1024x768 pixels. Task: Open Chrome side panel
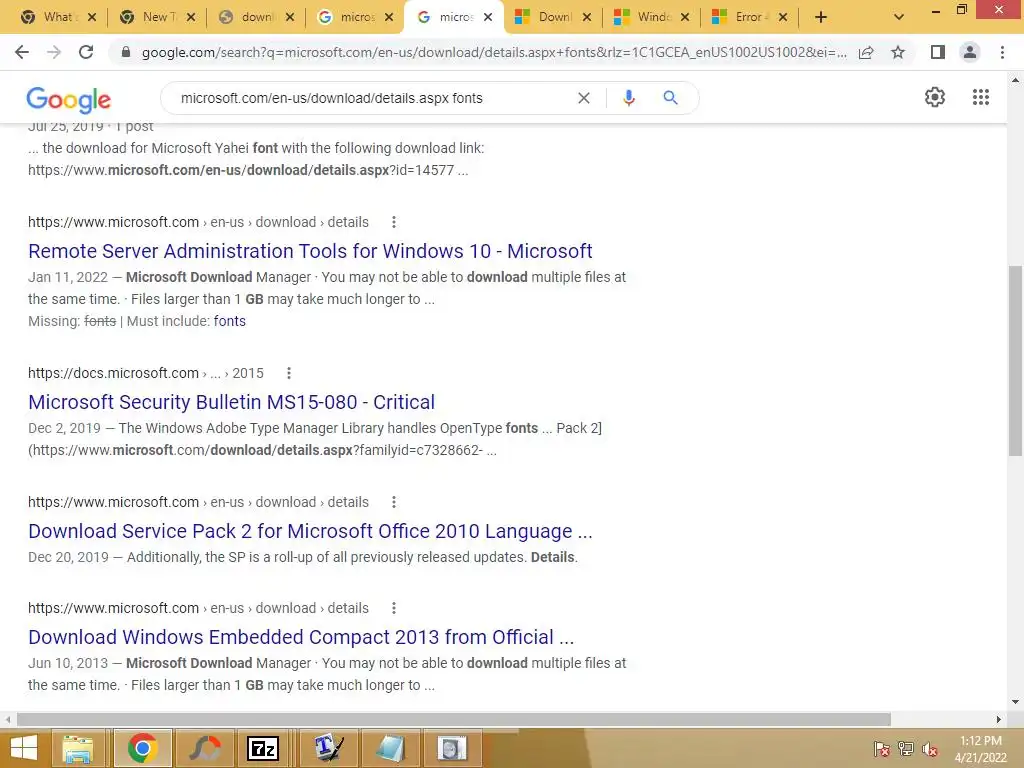(x=938, y=52)
